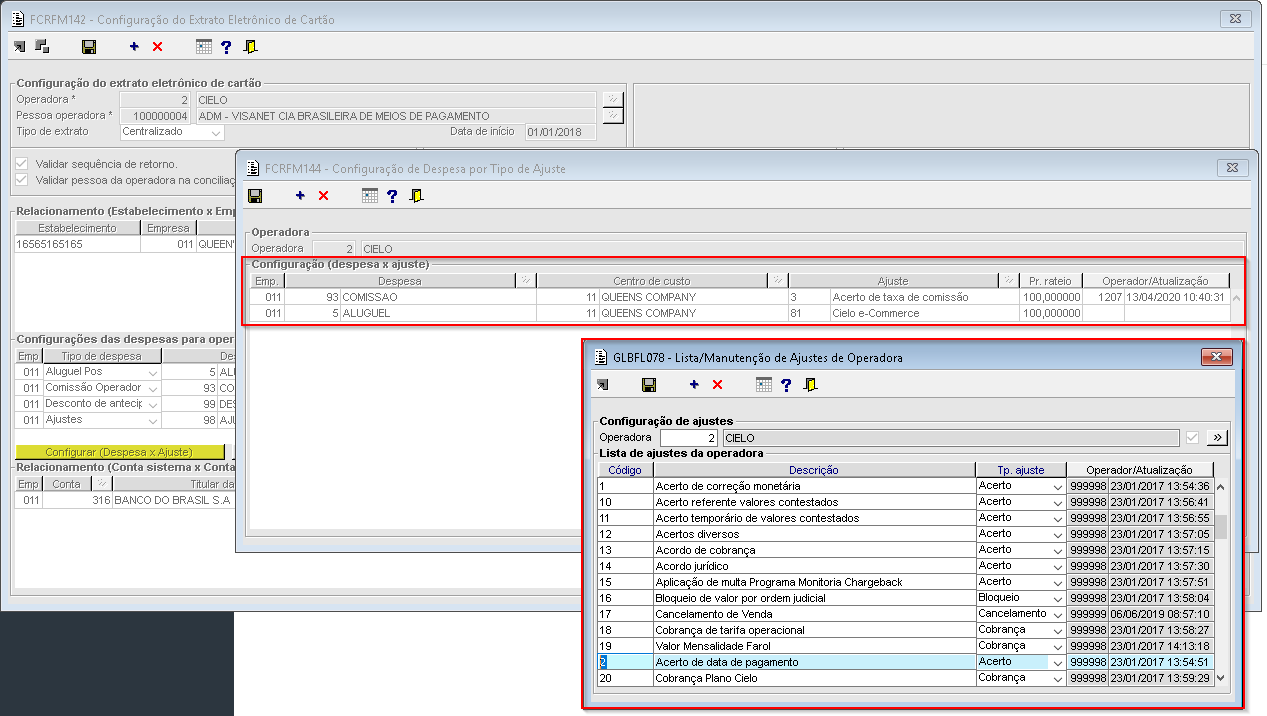Click the Cielo e-Commerce adjustment cell
Screen dimensions: 1267x716
924,313
